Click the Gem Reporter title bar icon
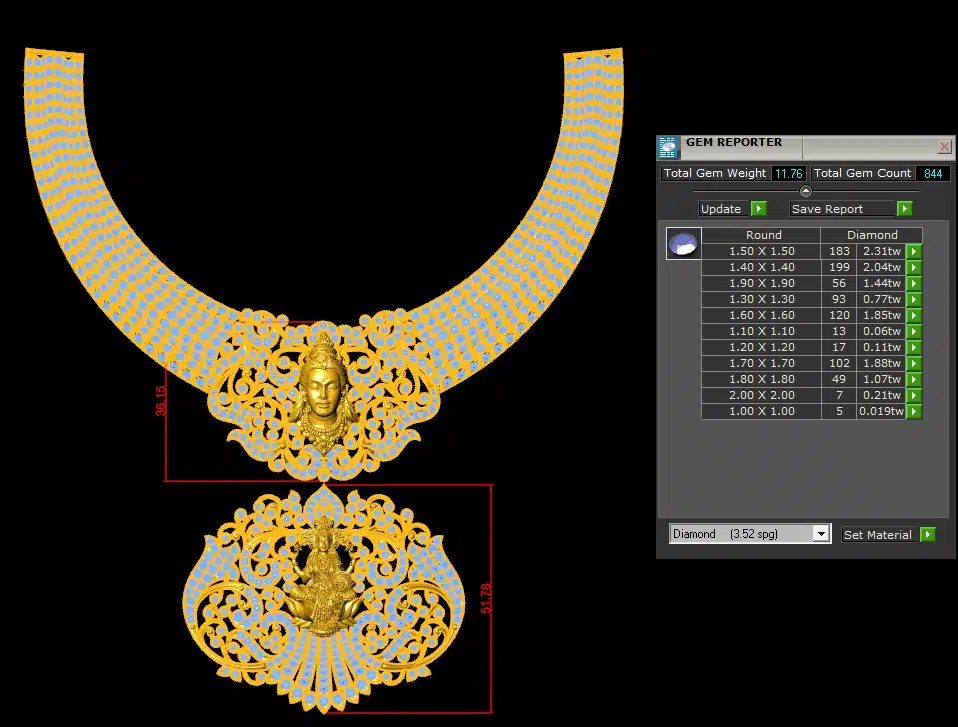This screenshot has width=958, height=727. click(x=668, y=147)
